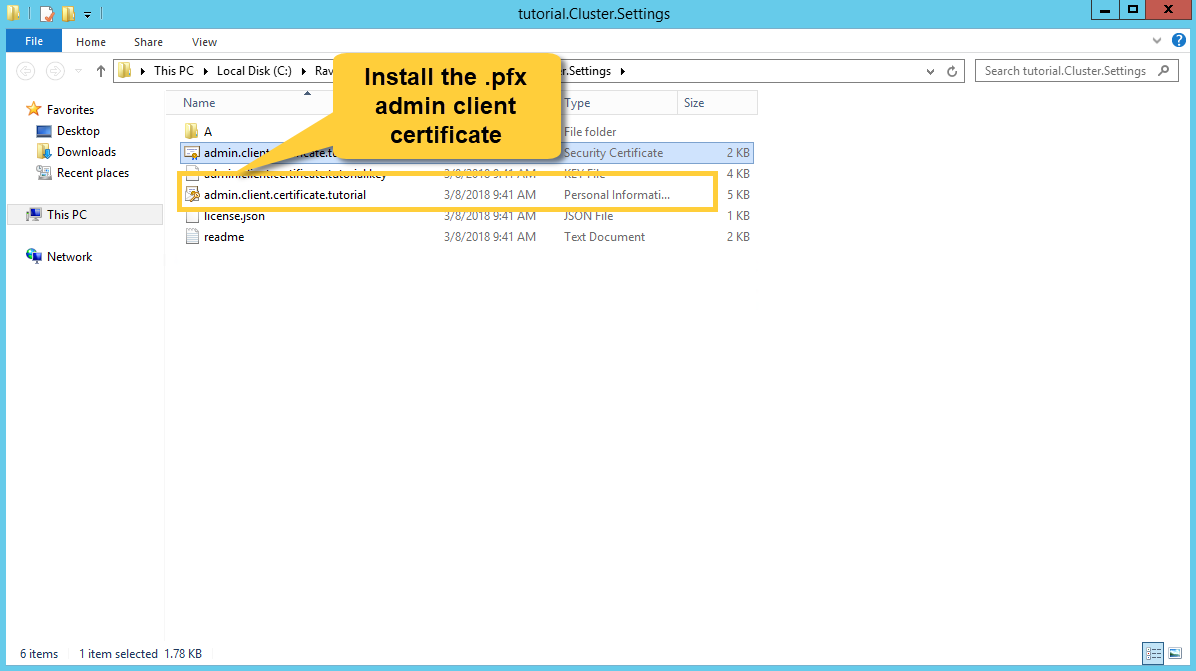Open Help with the question mark icon

1178,40
